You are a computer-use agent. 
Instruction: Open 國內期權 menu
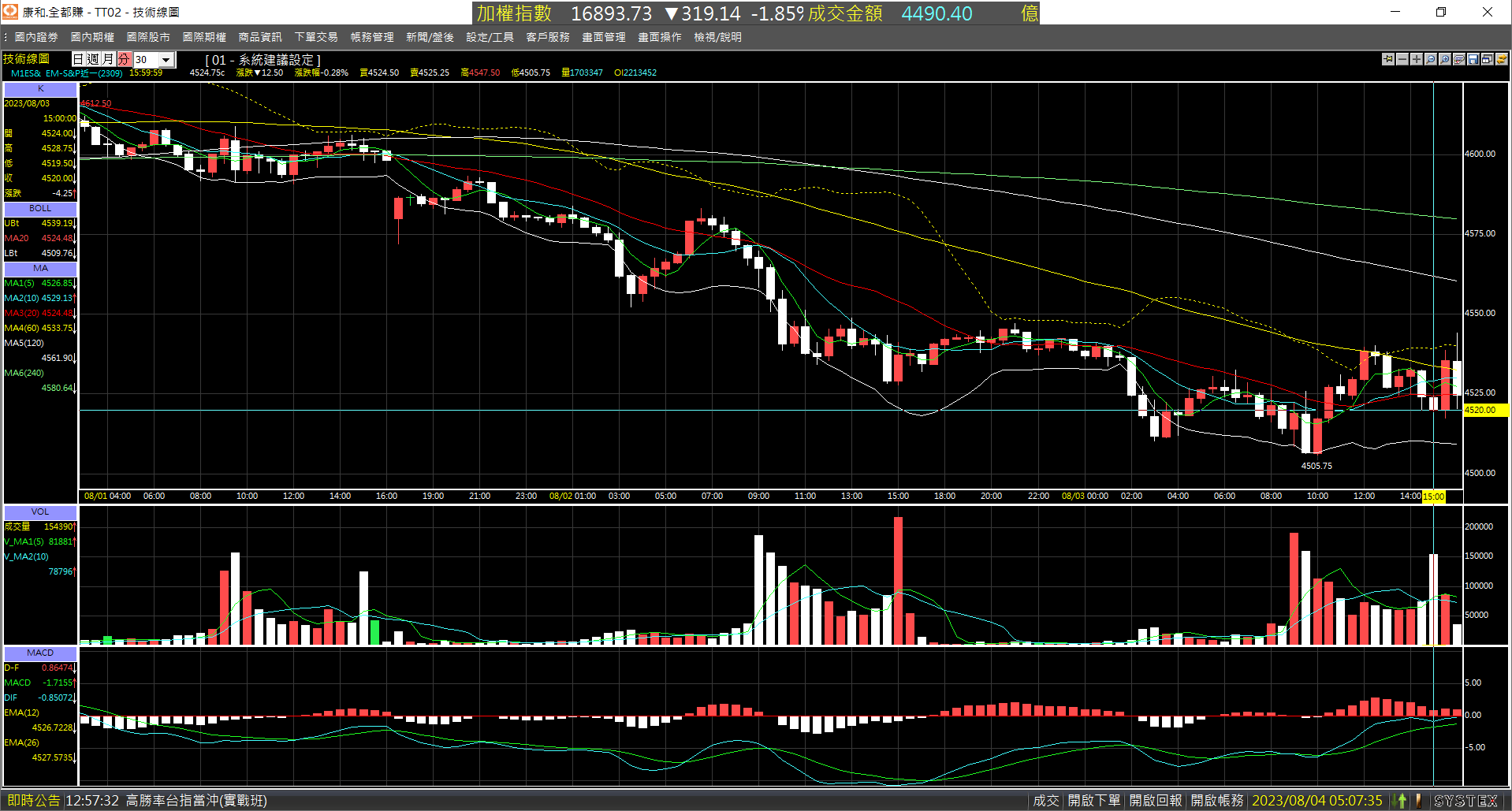tap(92, 37)
